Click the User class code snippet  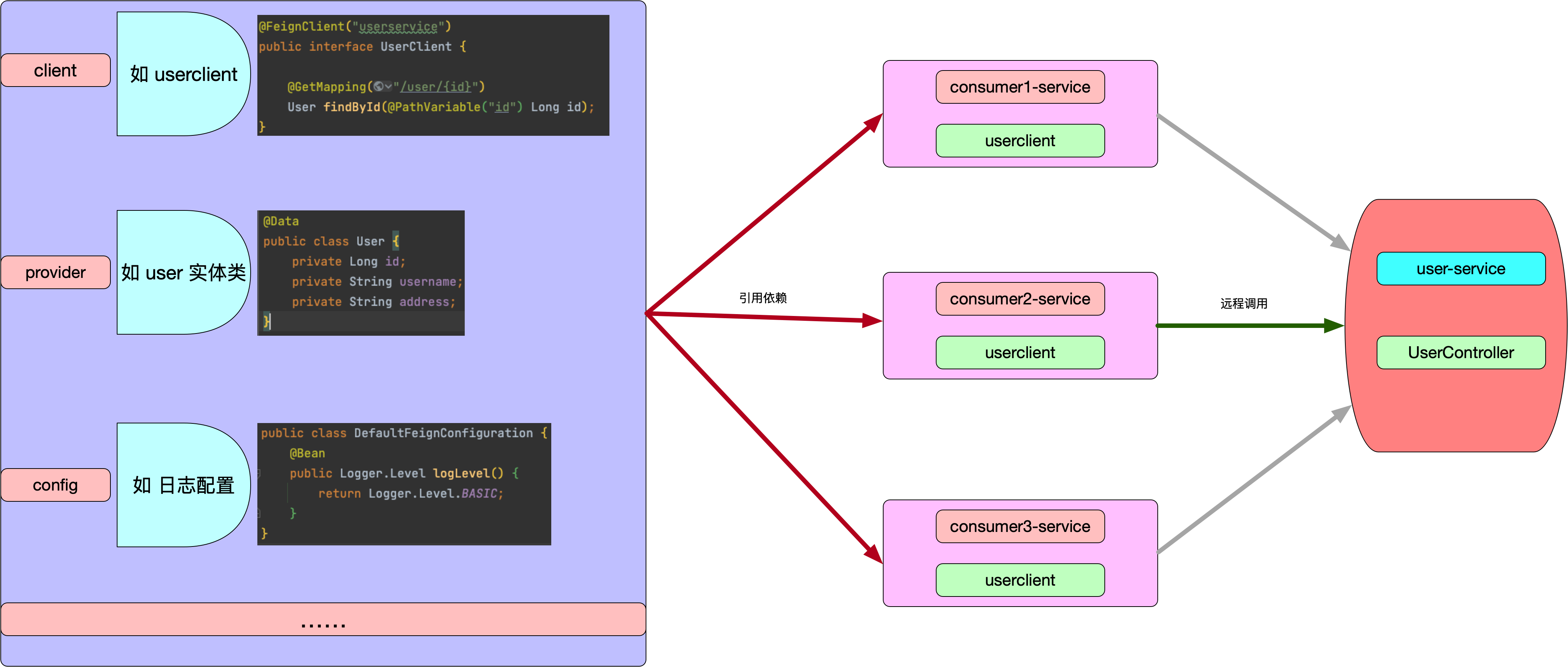[x=361, y=273]
